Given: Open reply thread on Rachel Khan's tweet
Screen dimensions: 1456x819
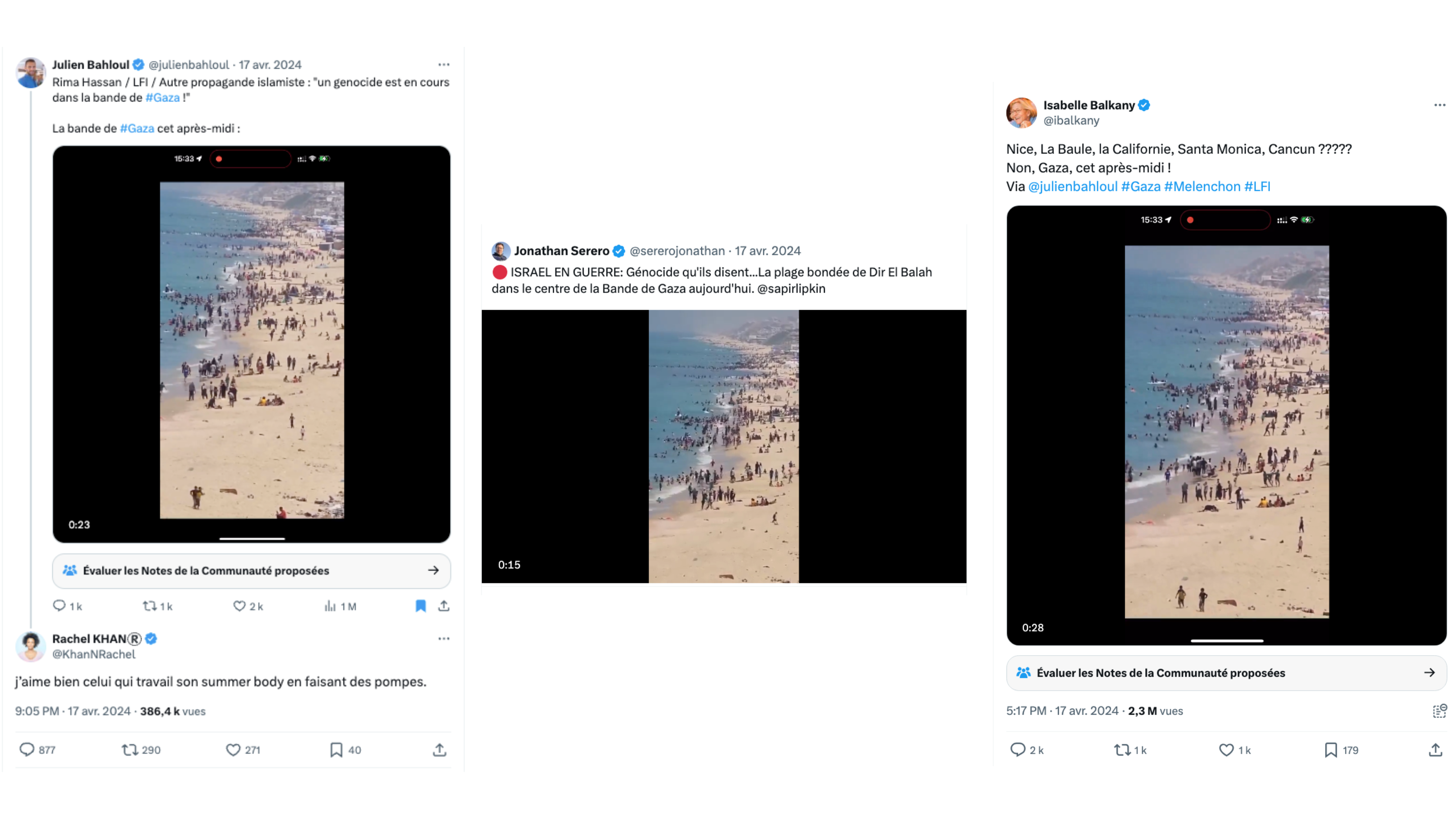Looking at the screenshot, I should coord(26,749).
